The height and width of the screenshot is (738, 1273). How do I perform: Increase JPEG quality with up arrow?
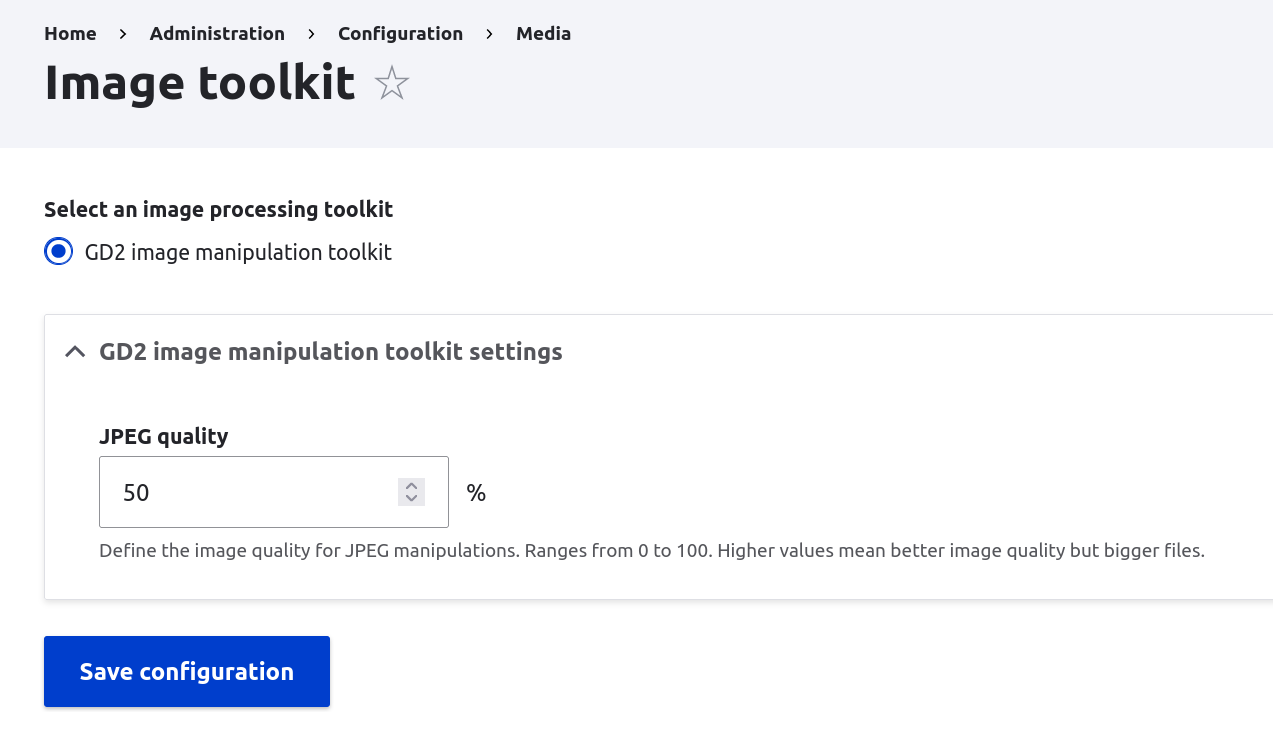[411, 485]
